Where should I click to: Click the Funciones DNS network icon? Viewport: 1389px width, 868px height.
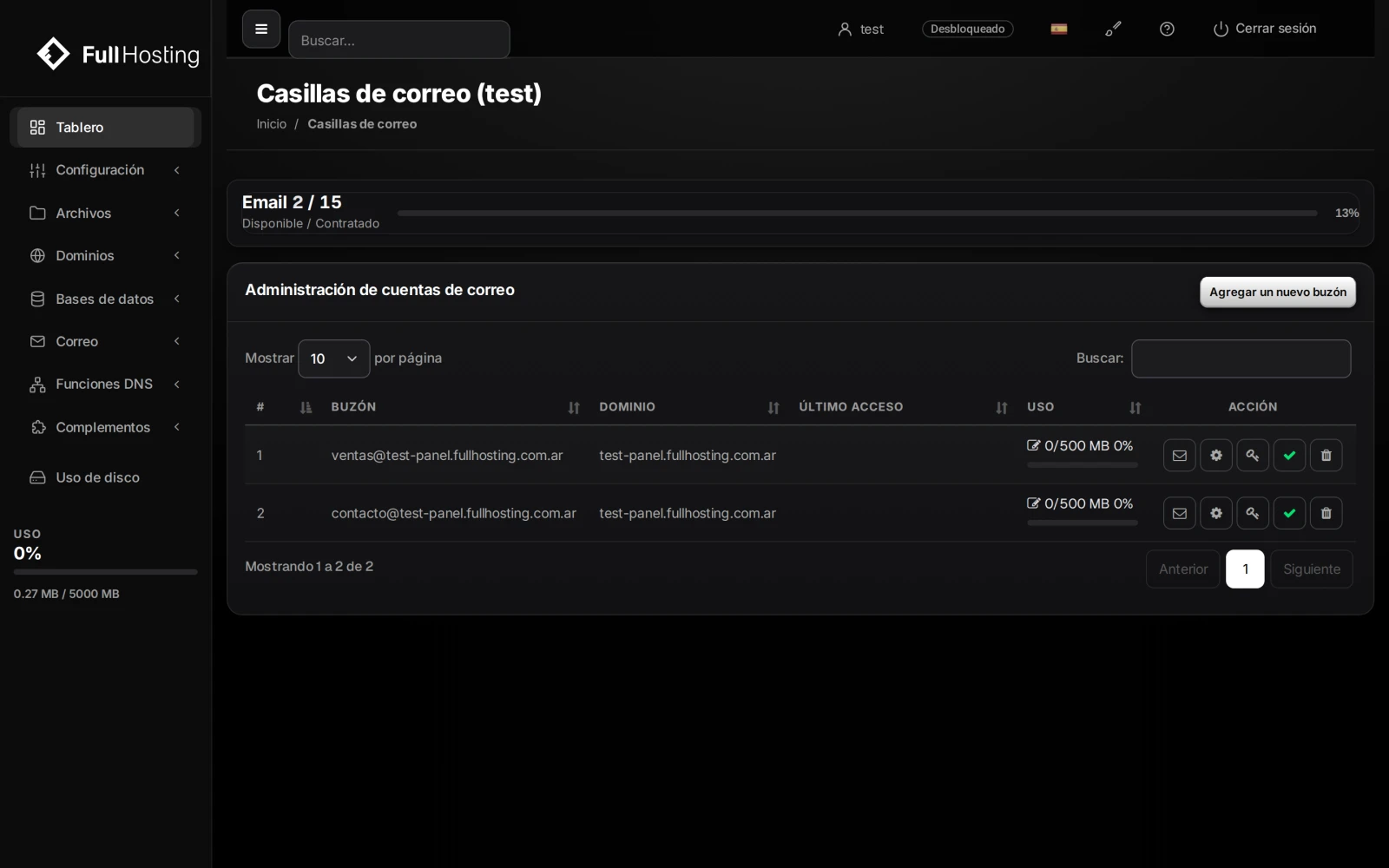tap(37, 385)
